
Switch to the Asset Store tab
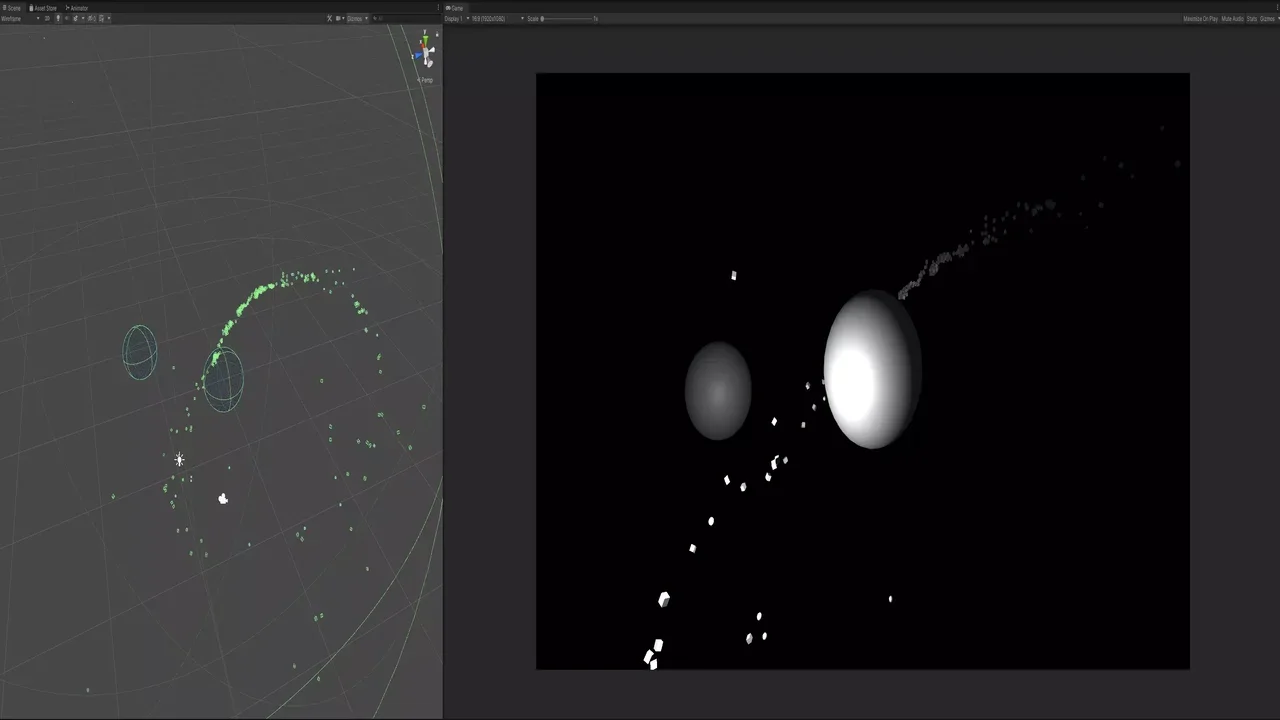click(x=43, y=8)
